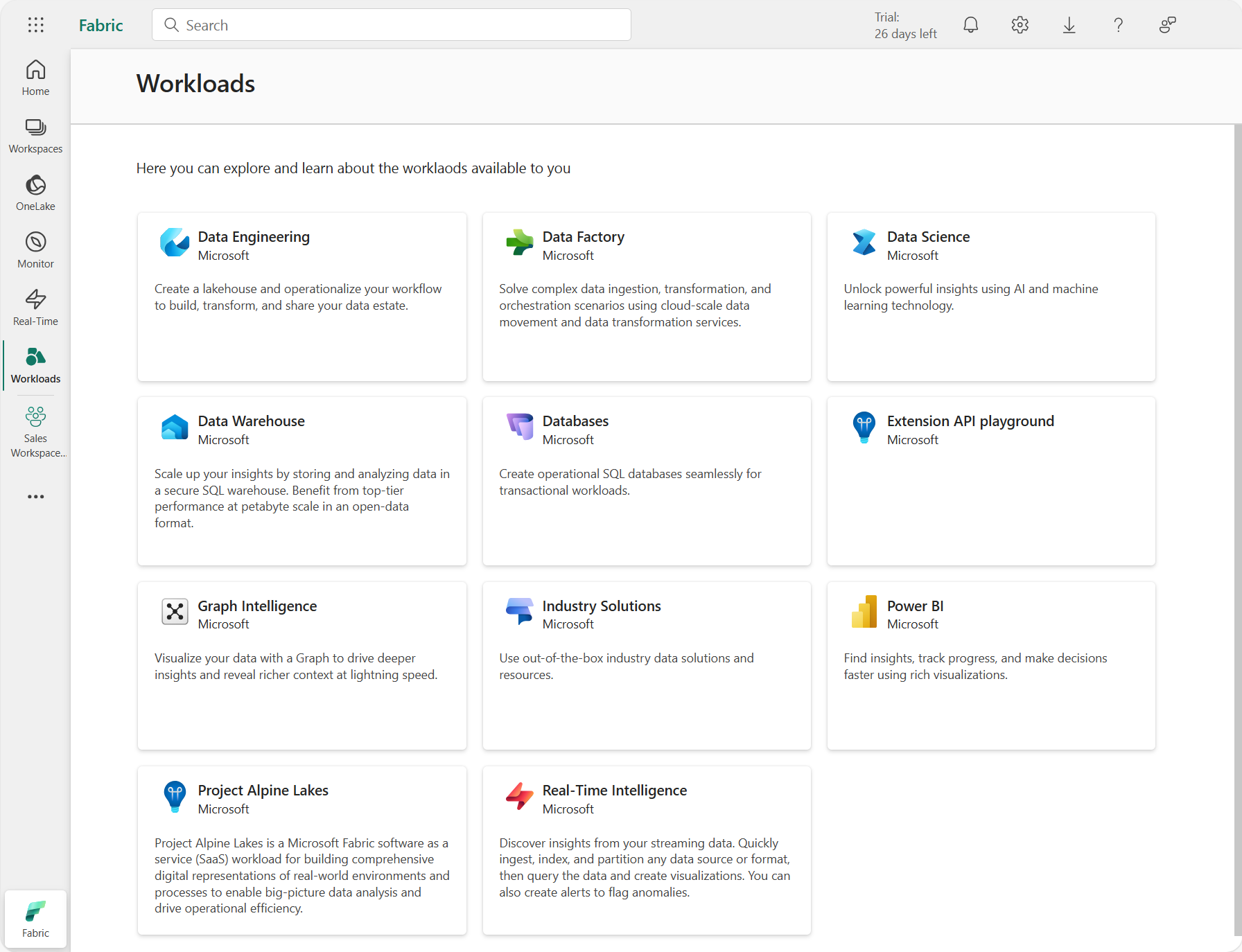Click the Databases workload icon
The image size is (1242, 952).
pyautogui.click(x=519, y=427)
